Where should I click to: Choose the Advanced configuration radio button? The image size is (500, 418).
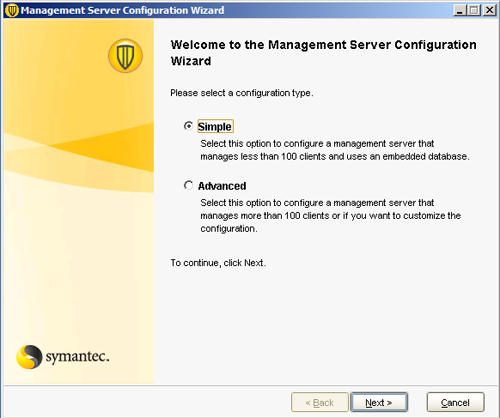[x=189, y=185]
